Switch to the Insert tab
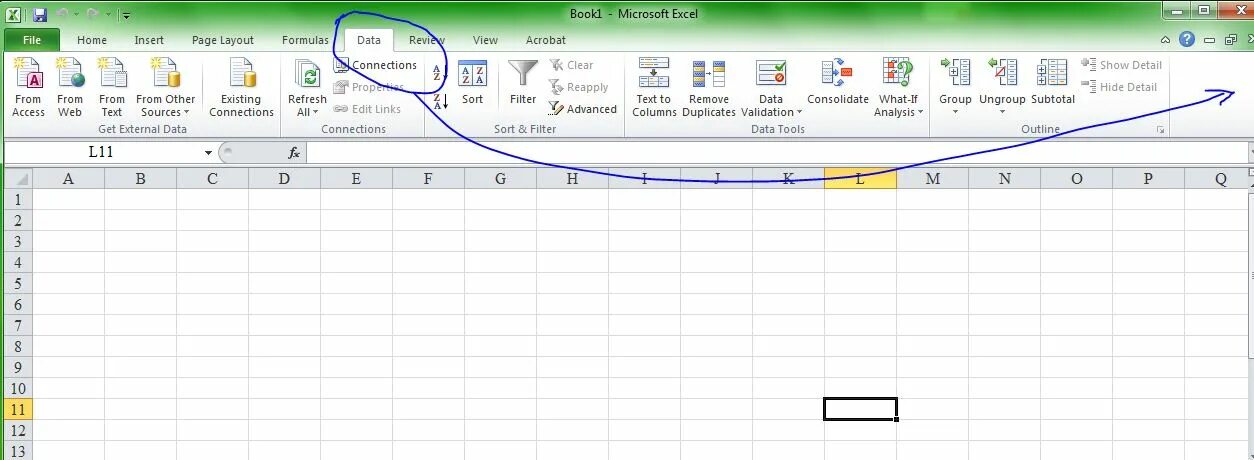Viewport: 1254px width, 460px height. (x=149, y=40)
